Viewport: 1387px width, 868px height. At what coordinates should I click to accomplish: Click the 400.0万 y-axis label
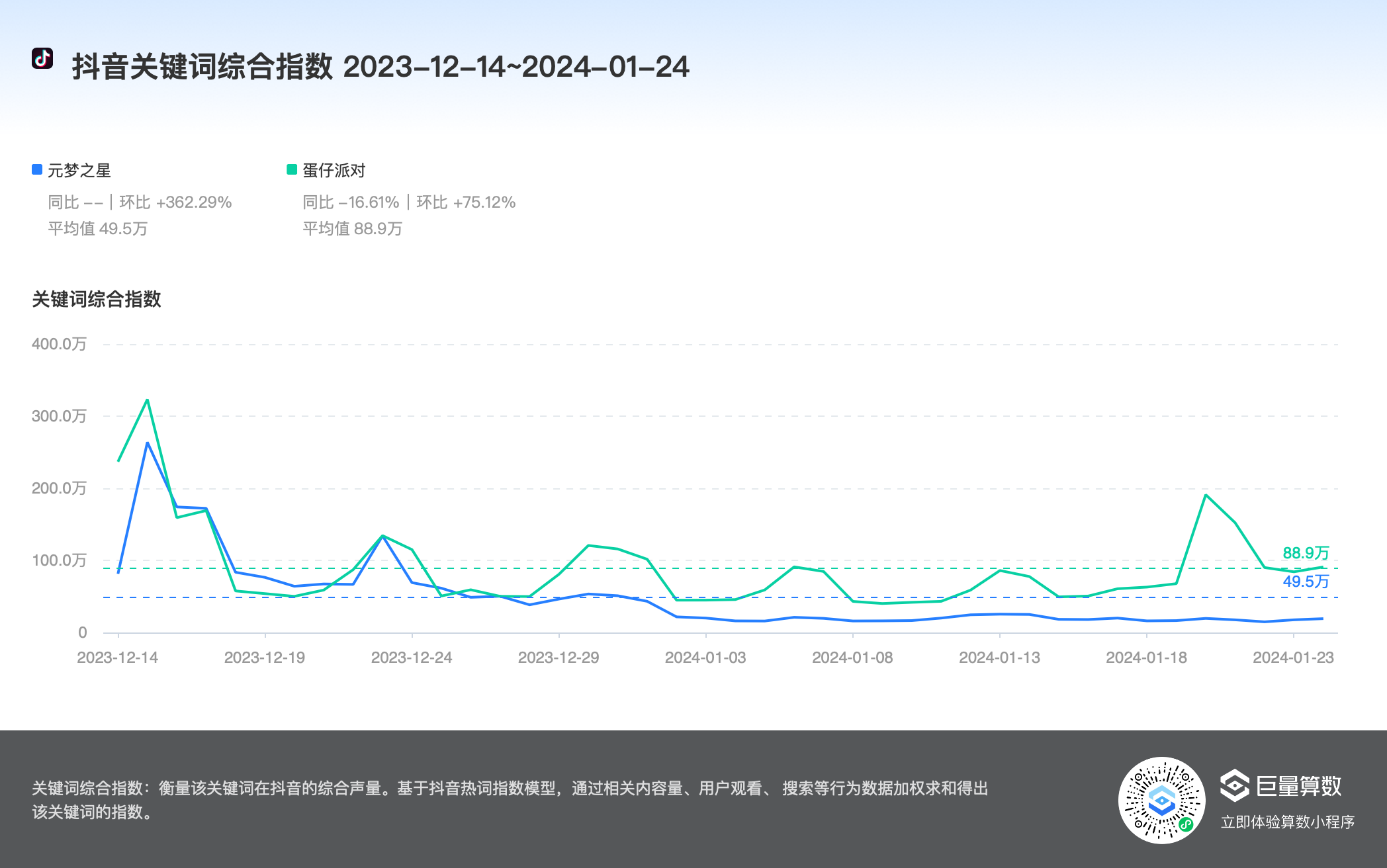59,344
